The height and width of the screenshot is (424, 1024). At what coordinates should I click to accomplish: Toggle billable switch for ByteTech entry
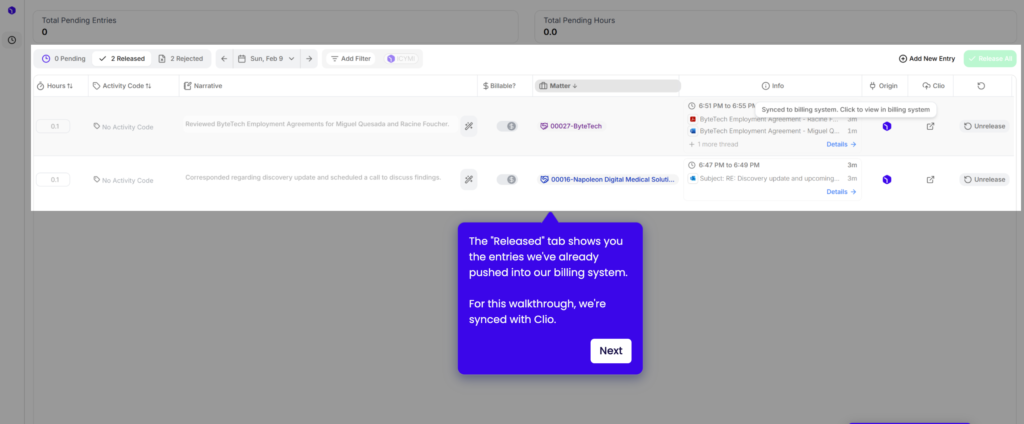click(507, 126)
